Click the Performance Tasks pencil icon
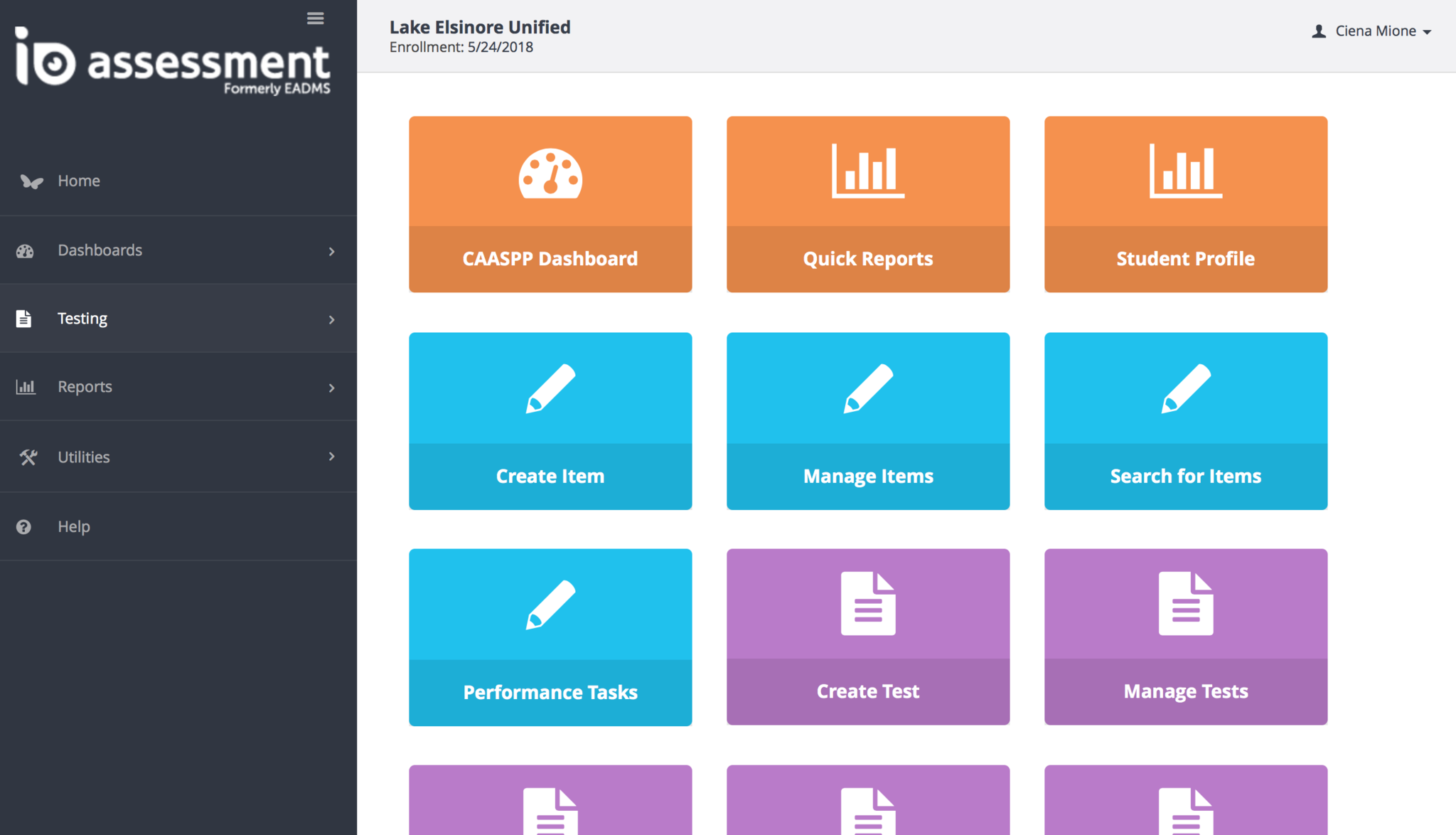The width and height of the screenshot is (1456, 835). (550, 605)
